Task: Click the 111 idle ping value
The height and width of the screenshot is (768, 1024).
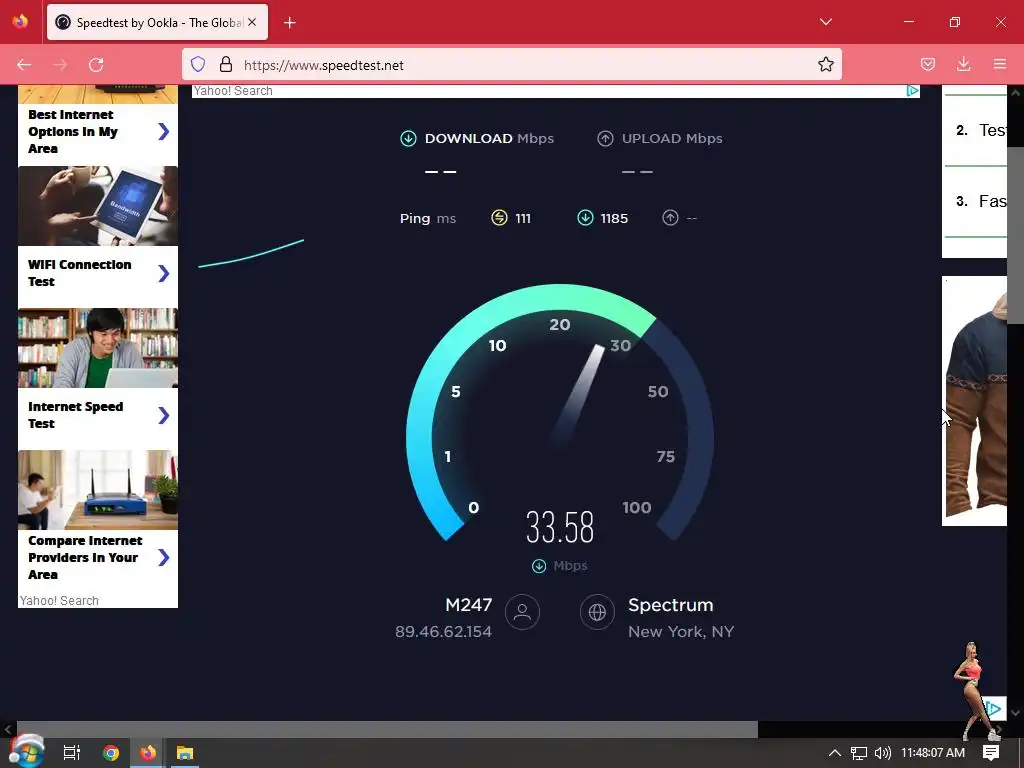Action: [x=522, y=218]
